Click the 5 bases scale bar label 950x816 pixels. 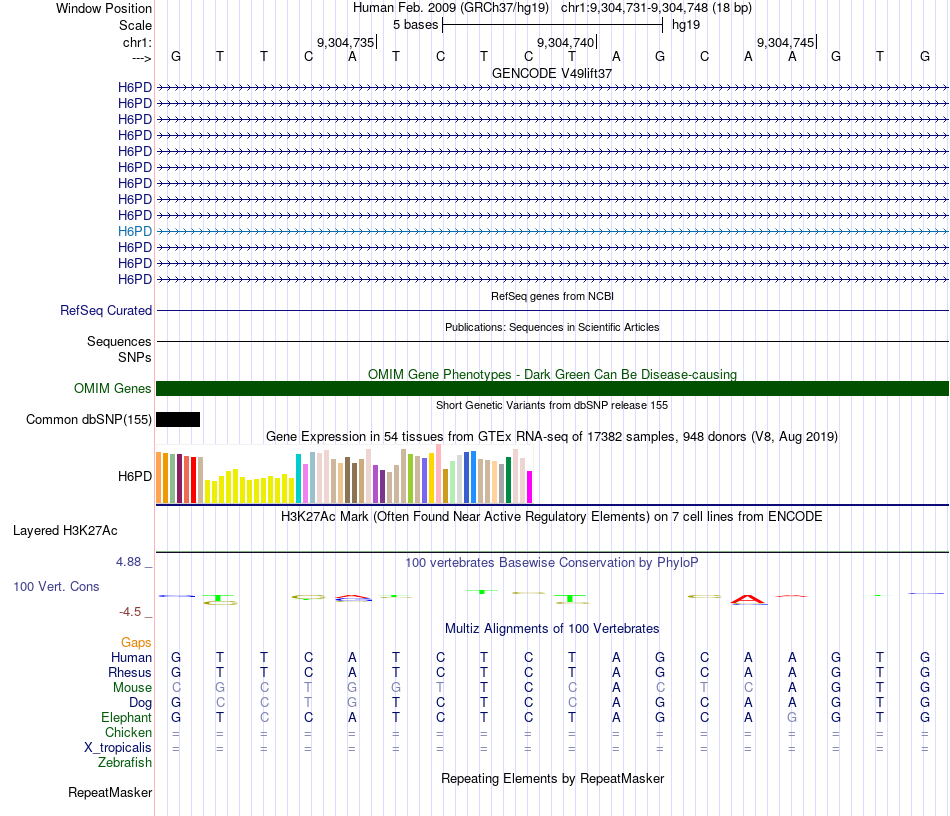415,25
